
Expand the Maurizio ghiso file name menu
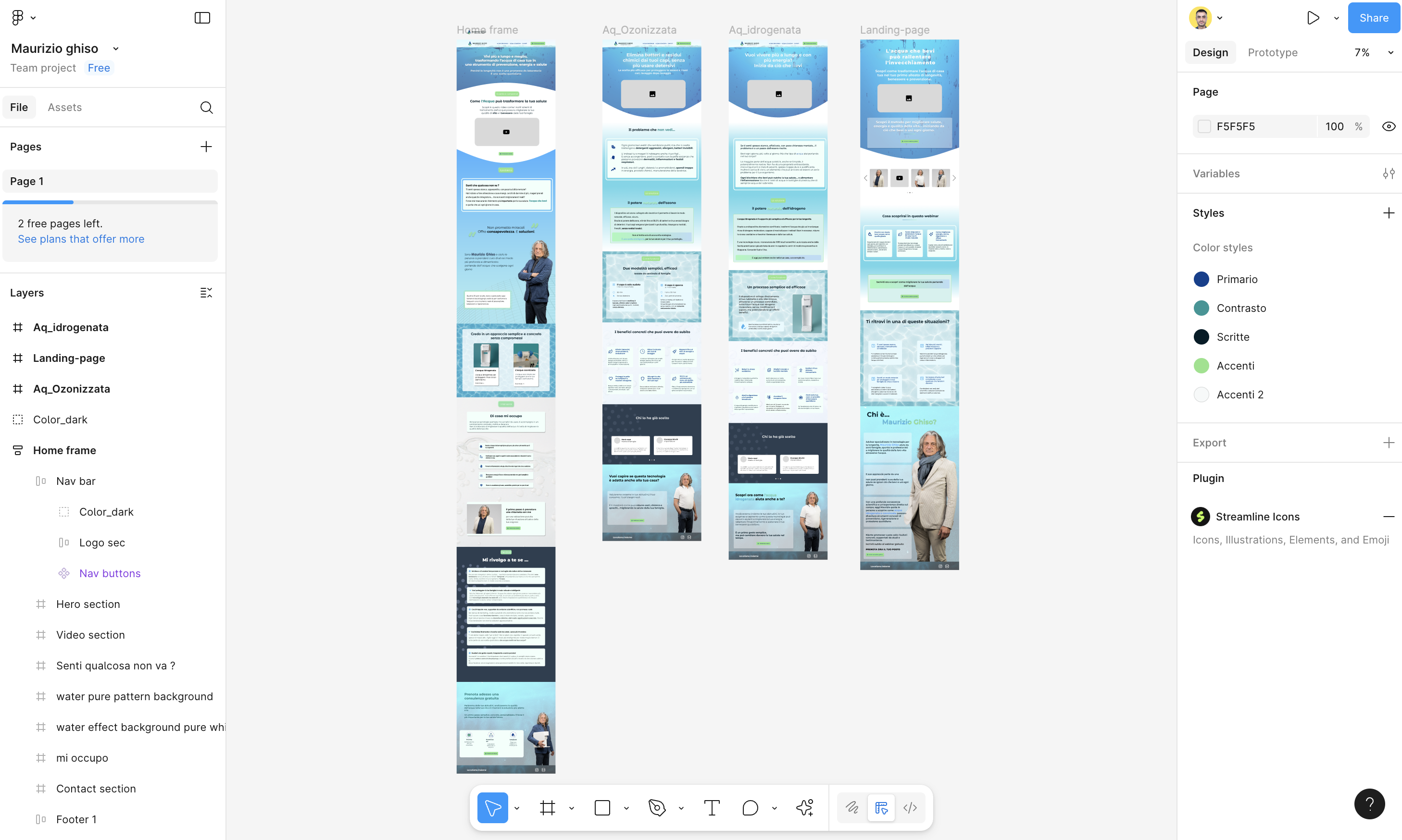coord(116,49)
